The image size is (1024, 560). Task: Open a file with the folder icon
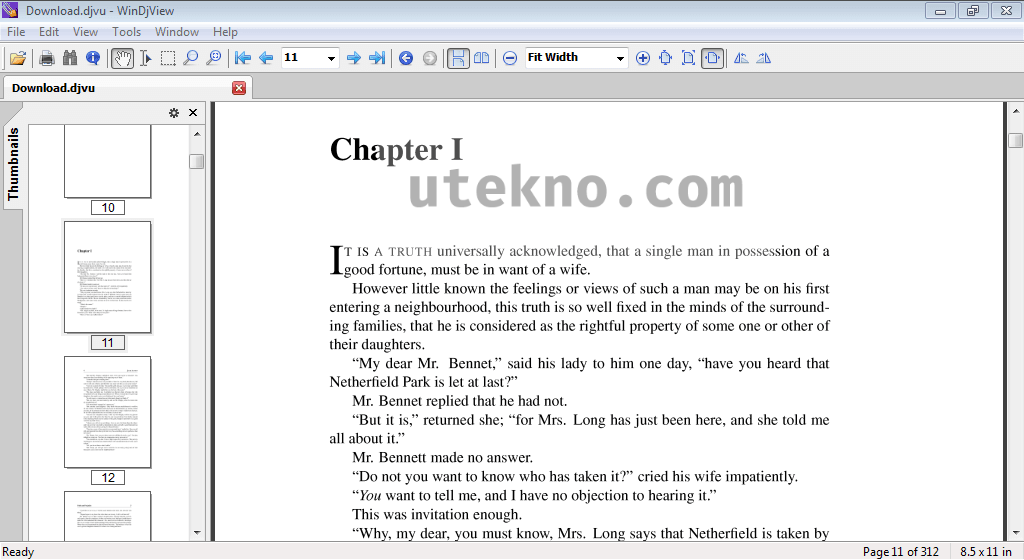pyautogui.click(x=18, y=58)
